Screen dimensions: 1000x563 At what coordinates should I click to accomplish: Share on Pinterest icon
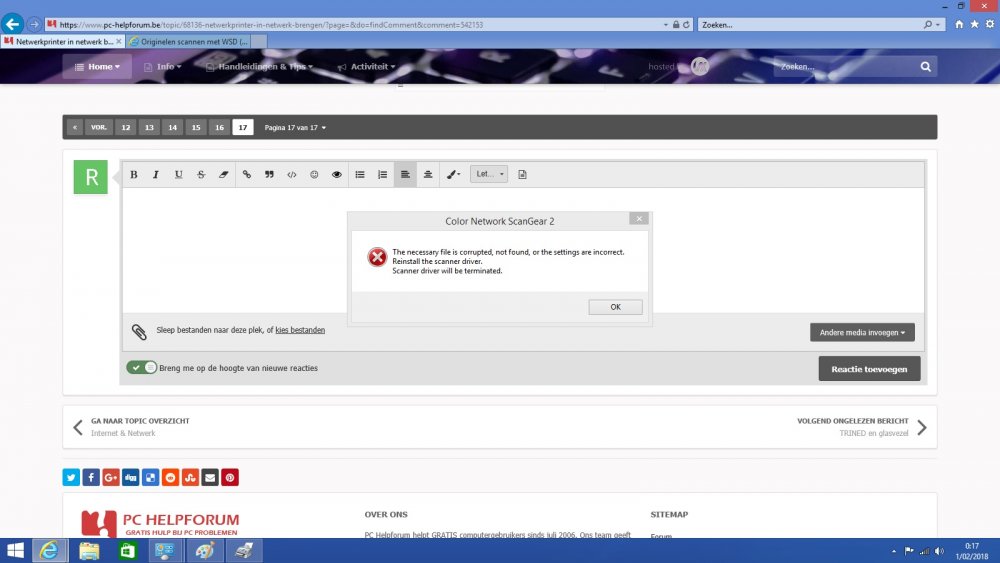coord(230,478)
